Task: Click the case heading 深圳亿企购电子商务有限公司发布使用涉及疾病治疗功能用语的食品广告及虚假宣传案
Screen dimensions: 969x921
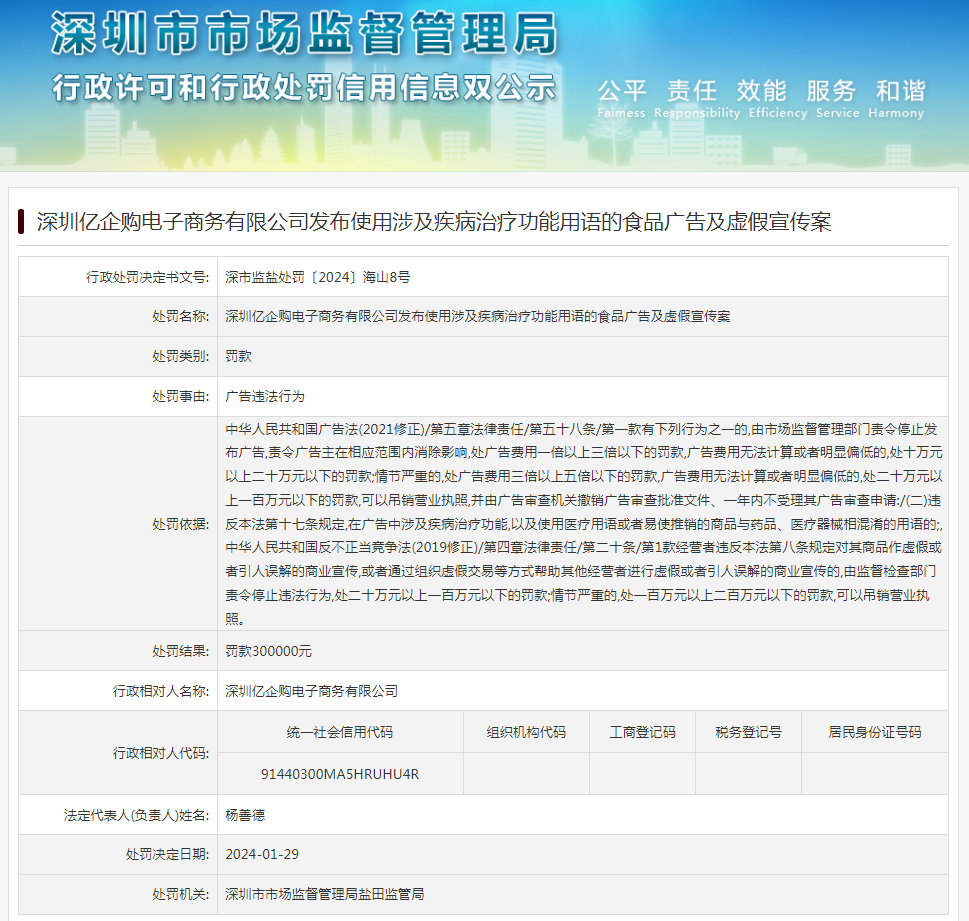Action: 434,221
